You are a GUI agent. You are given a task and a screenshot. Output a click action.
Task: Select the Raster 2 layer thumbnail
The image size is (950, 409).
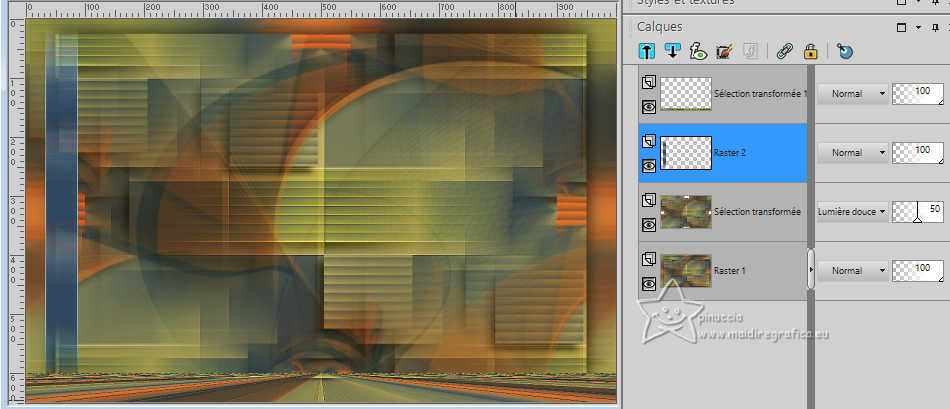click(686, 153)
